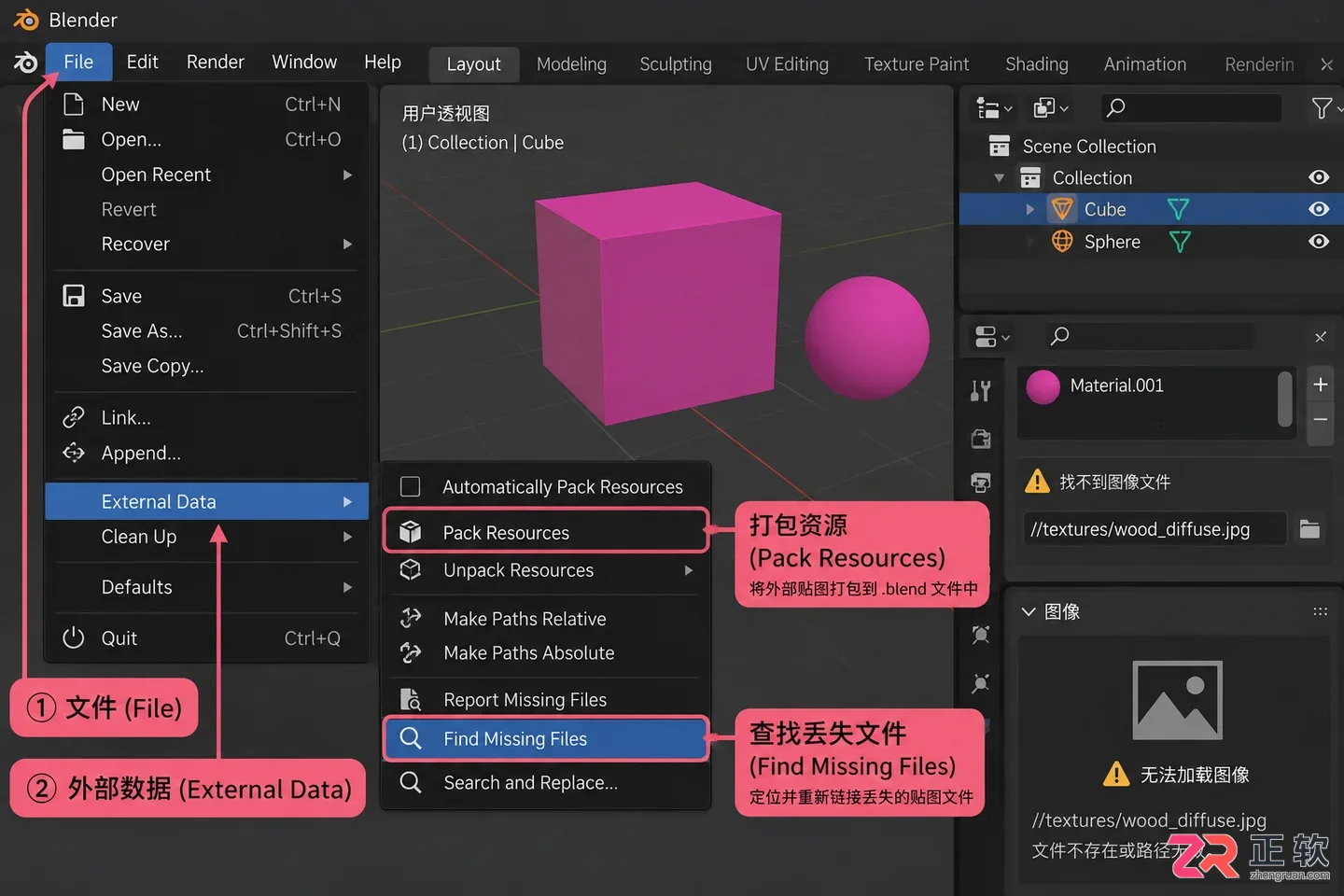1344x896 pixels.
Task: Select the Output properties tab icon
Action: 980,483
